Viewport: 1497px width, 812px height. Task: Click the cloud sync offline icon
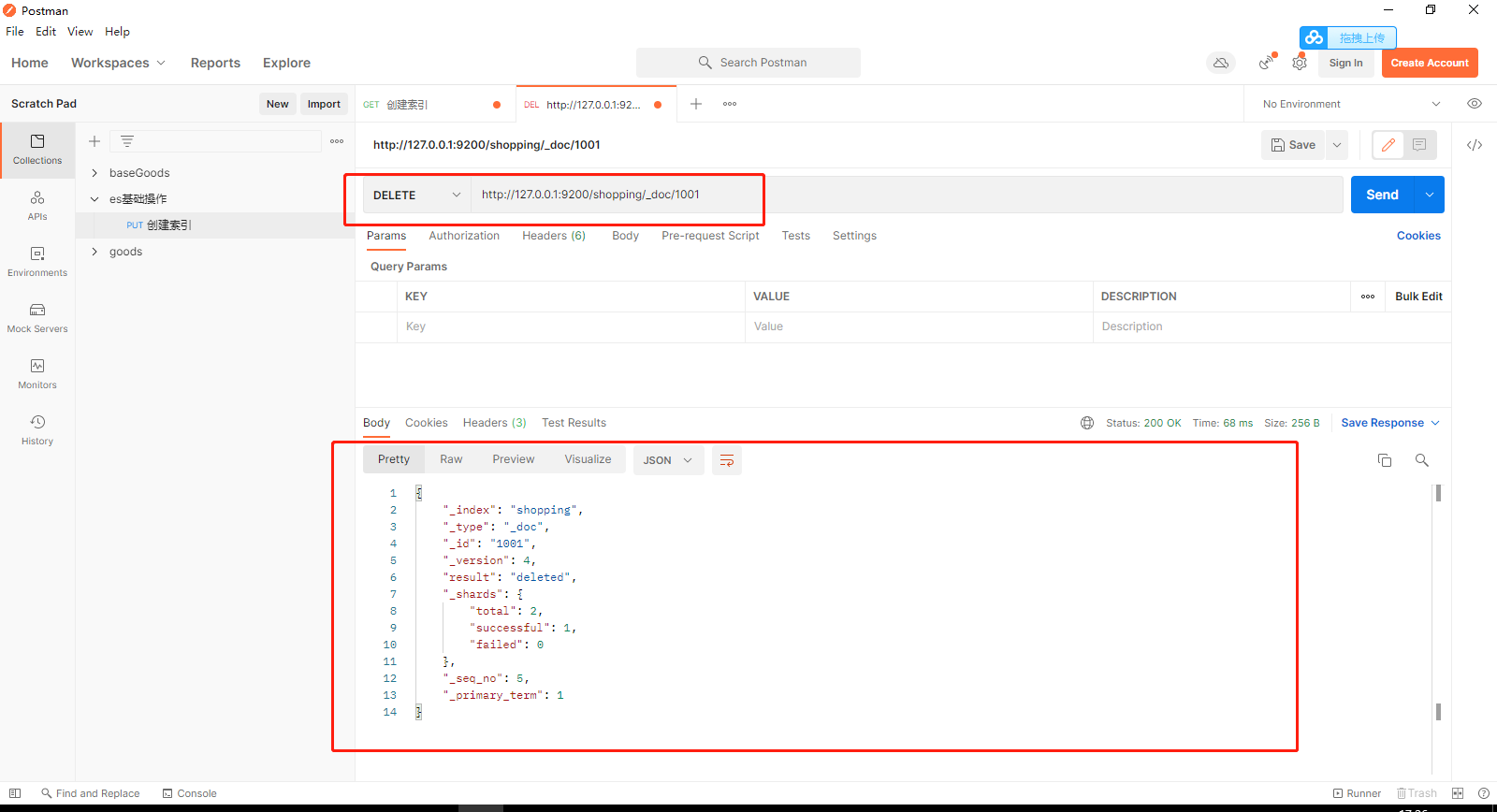click(x=1221, y=63)
